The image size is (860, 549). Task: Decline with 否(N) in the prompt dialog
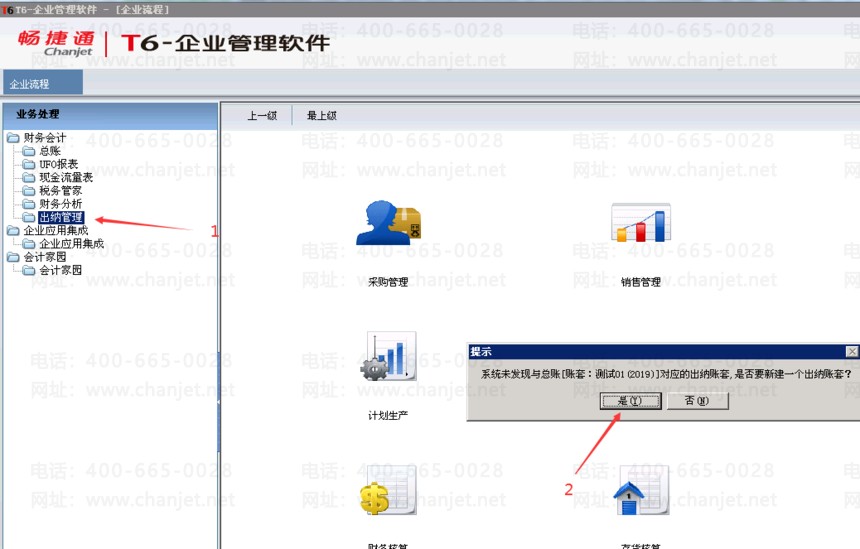[x=698, y=401]
